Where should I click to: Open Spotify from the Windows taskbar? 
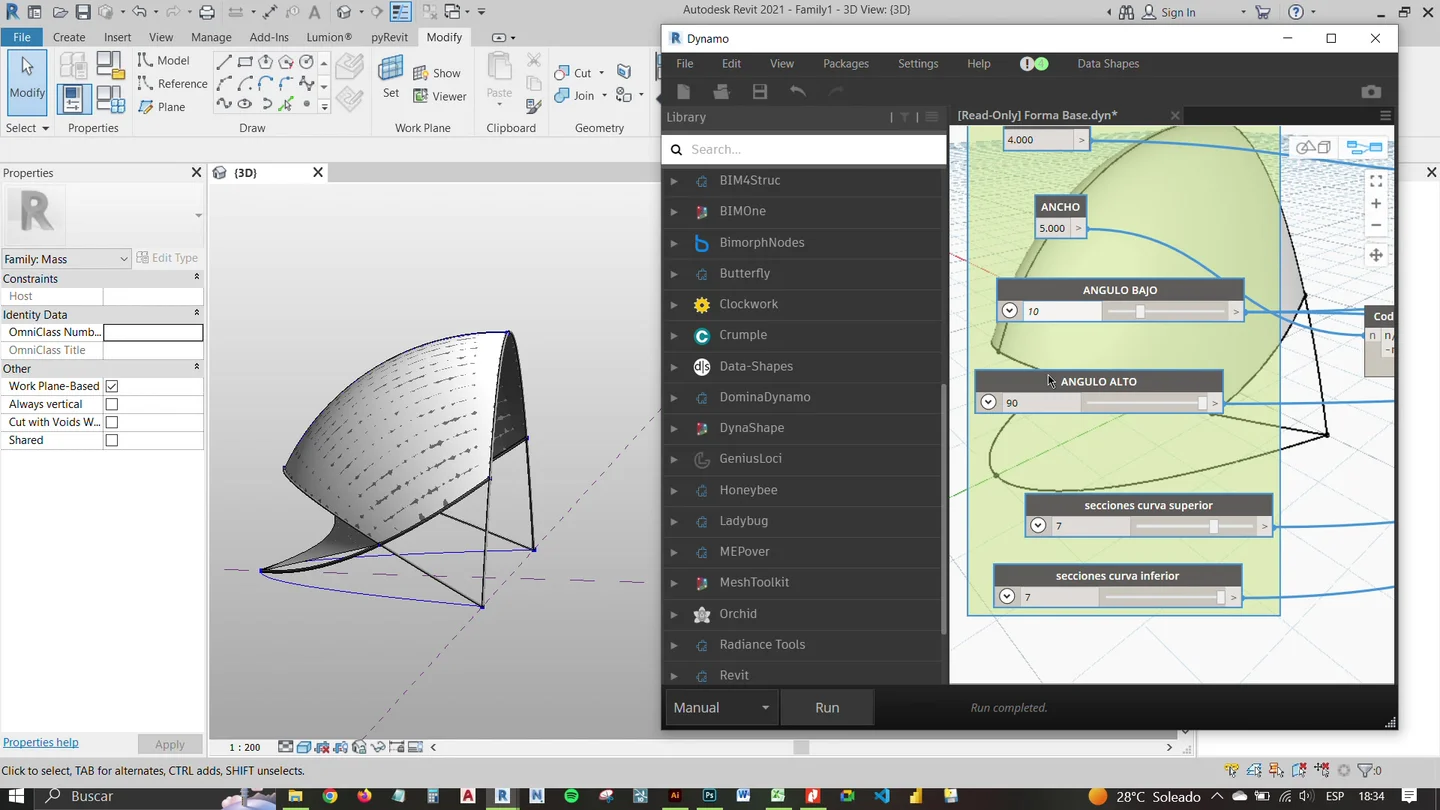pyautogui.click(x=571, y=796)
